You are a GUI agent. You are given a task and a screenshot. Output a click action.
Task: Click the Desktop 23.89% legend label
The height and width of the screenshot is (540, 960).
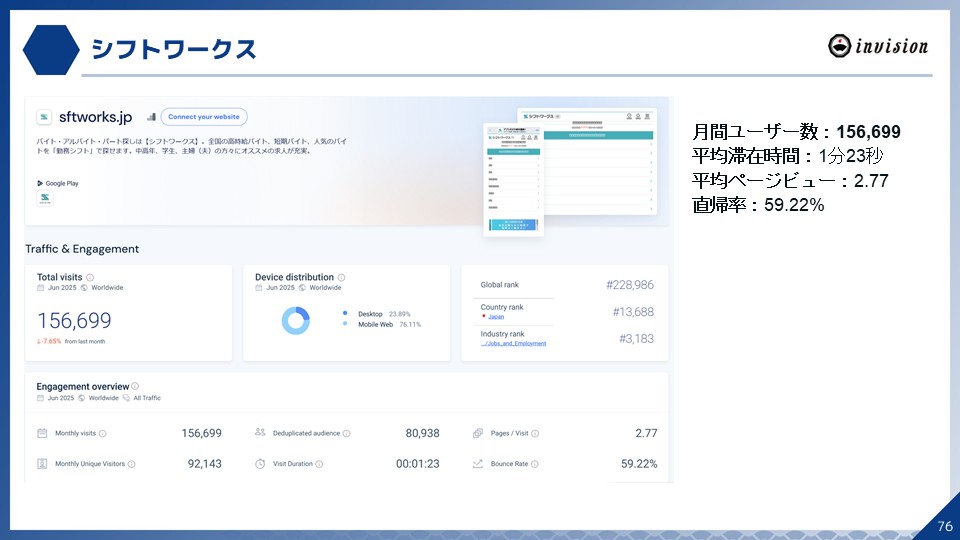(384, 314)
